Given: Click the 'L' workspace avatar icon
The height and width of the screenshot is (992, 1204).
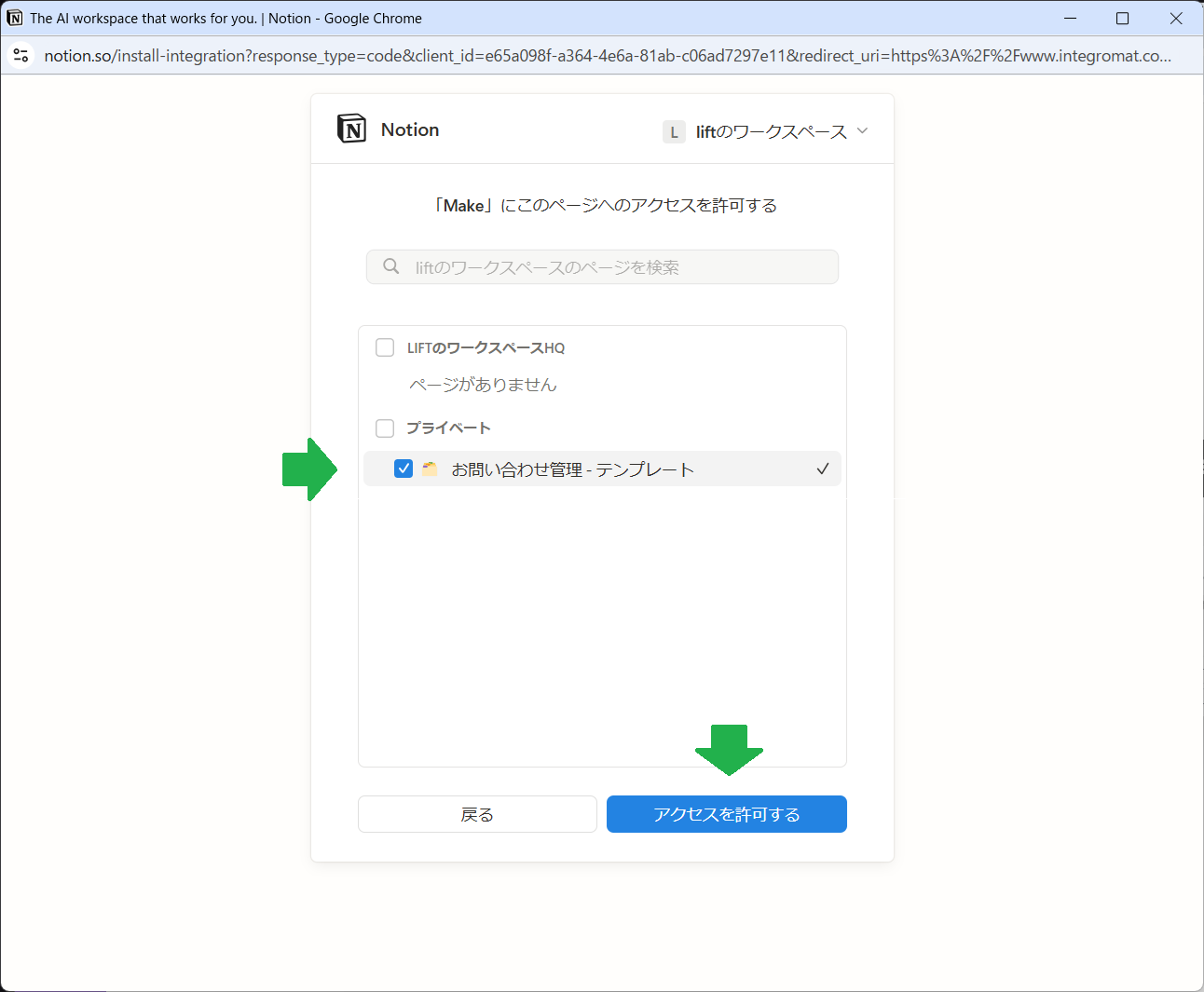Looking at the screenshot, I should tap(674, 132).
